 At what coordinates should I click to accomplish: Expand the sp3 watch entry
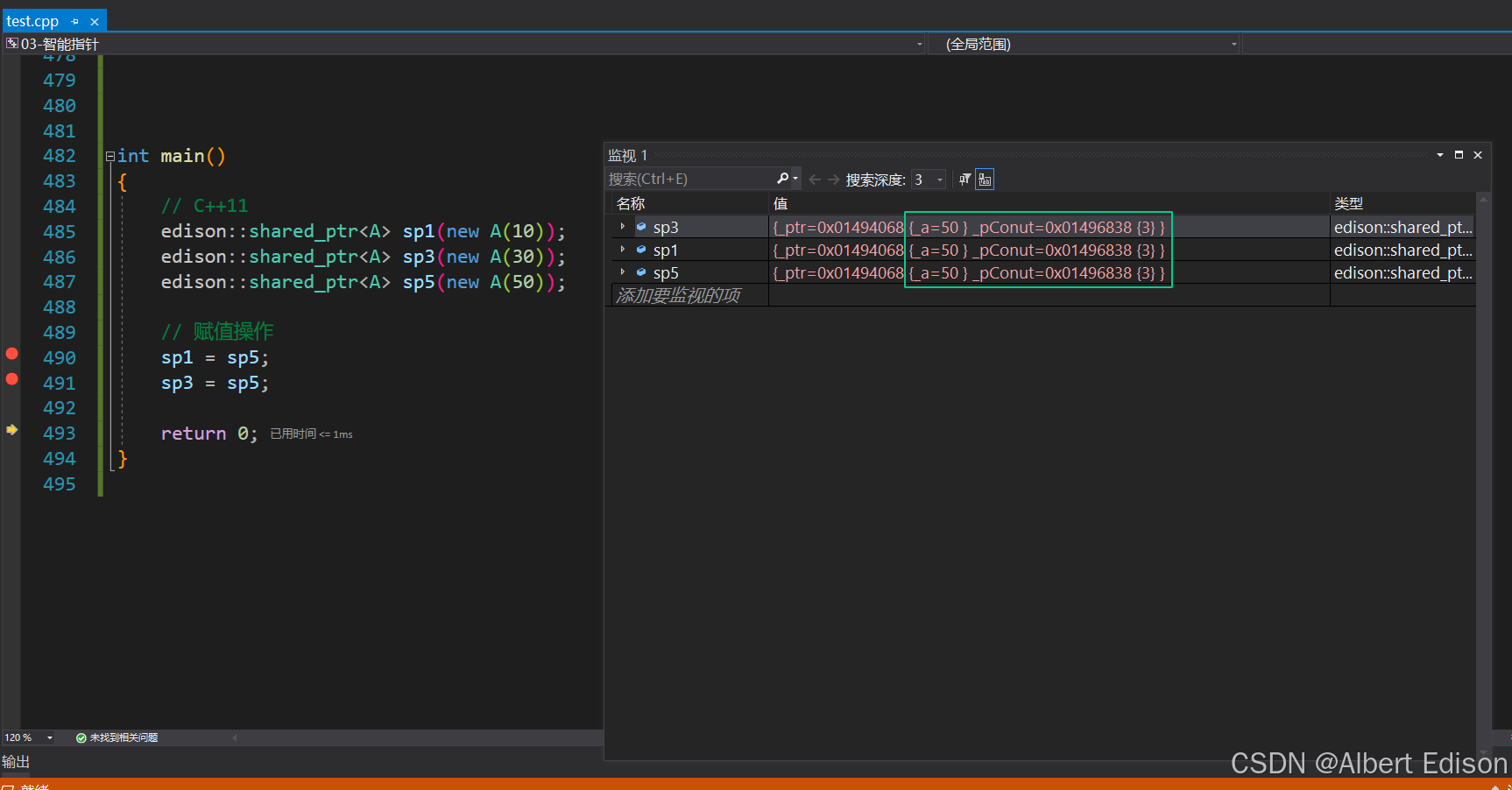coord(623,227)
